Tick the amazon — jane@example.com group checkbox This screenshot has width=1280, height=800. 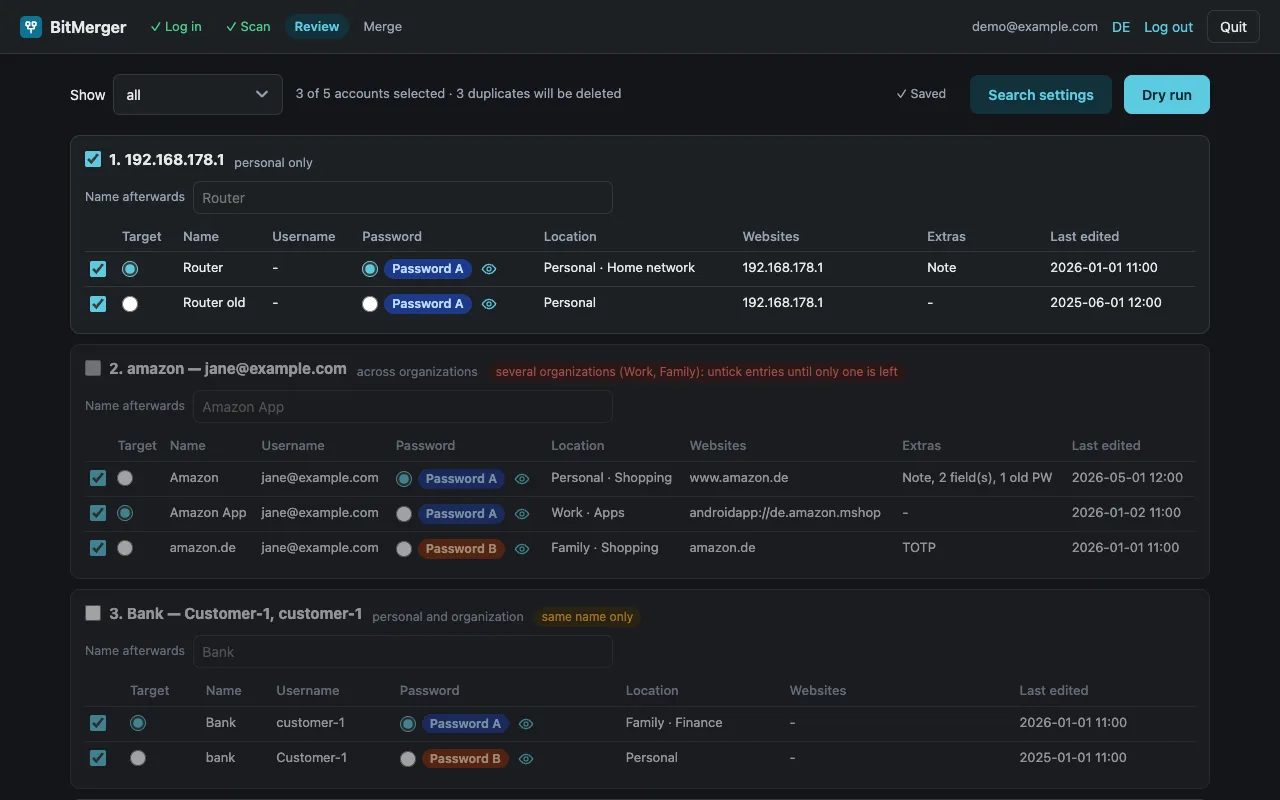[93, 368]
